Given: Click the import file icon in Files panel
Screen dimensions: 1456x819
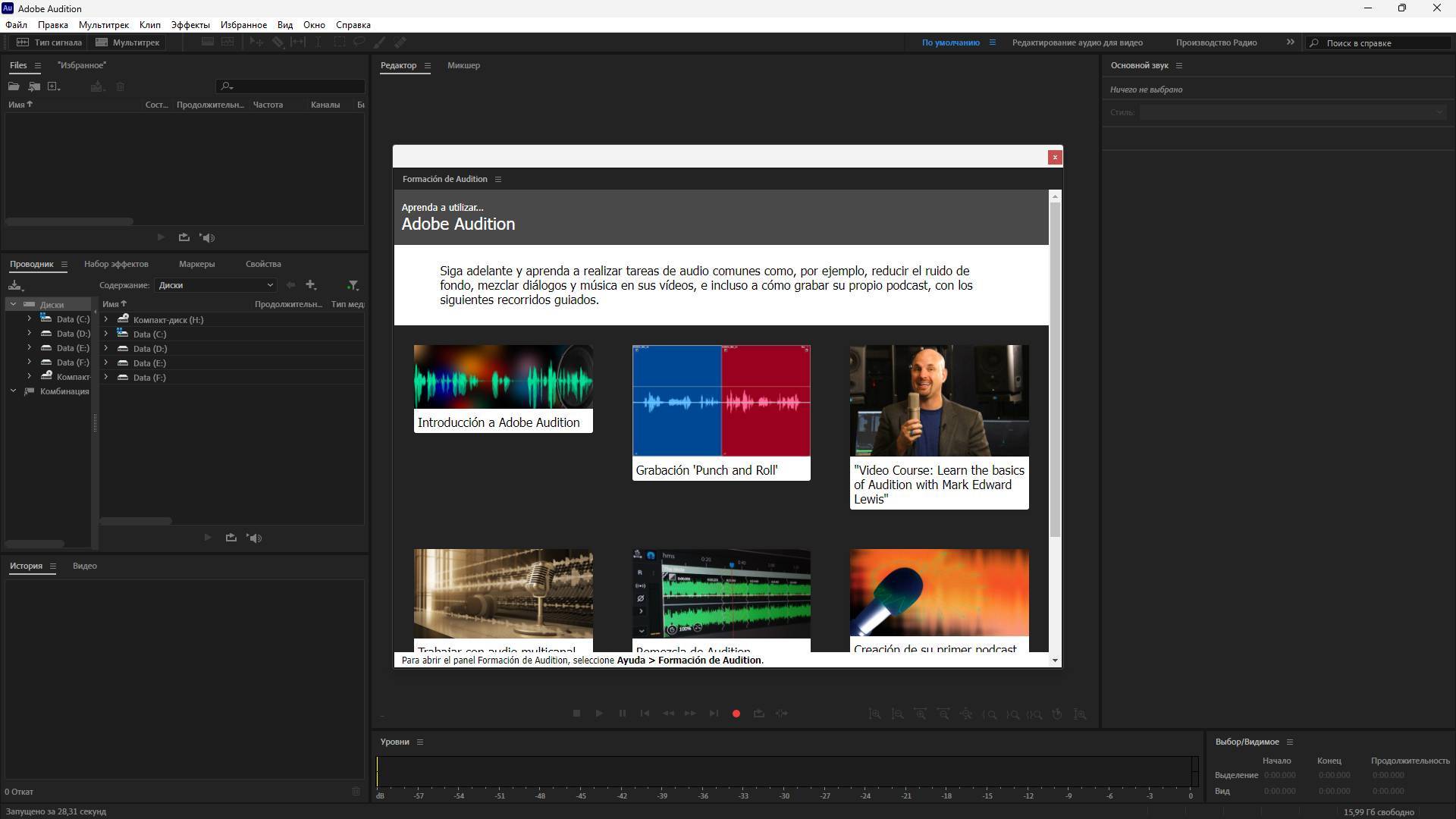Looking at the screenshot, I should click(x=34, y=86).
